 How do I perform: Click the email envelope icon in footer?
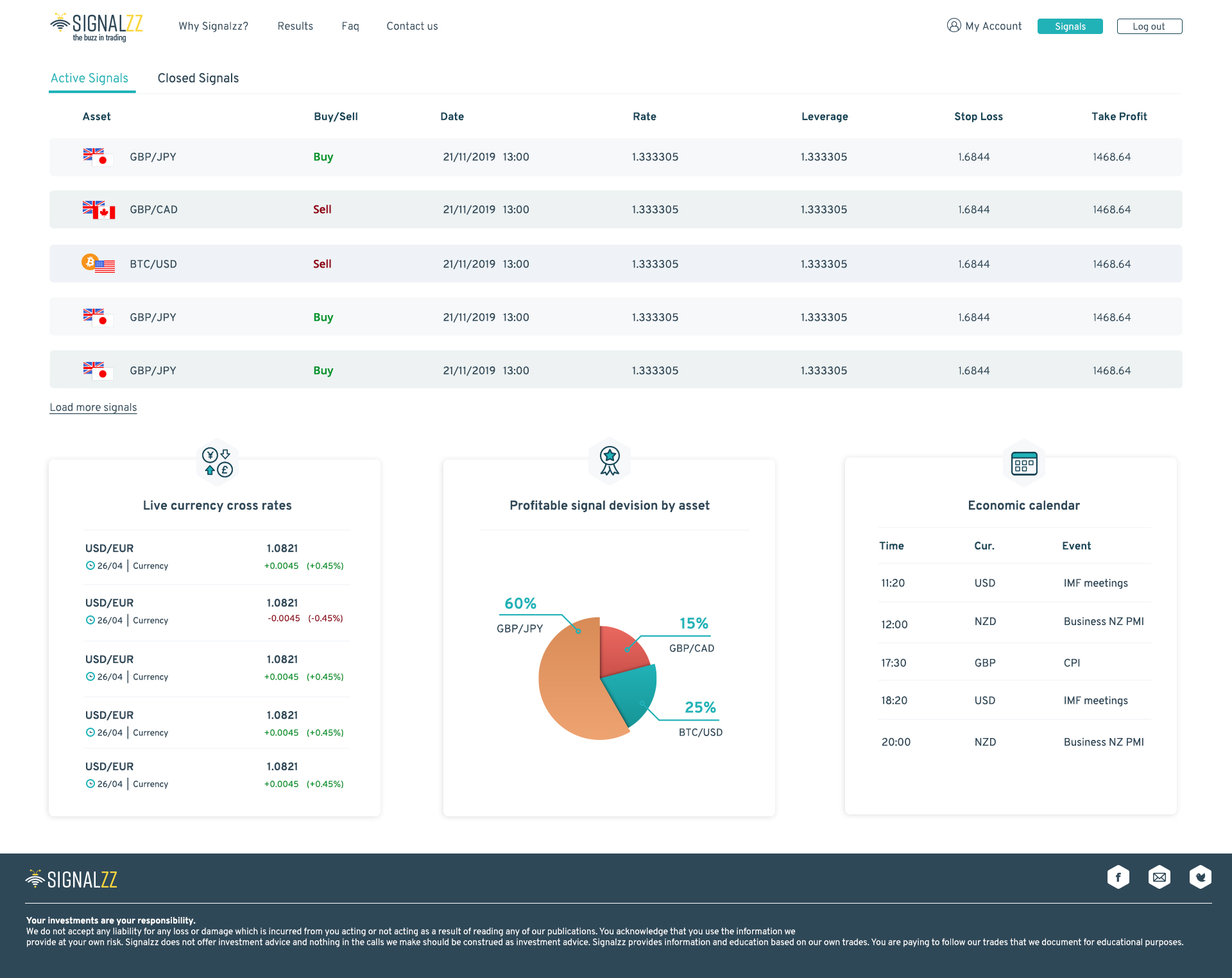coord(1159,877)
